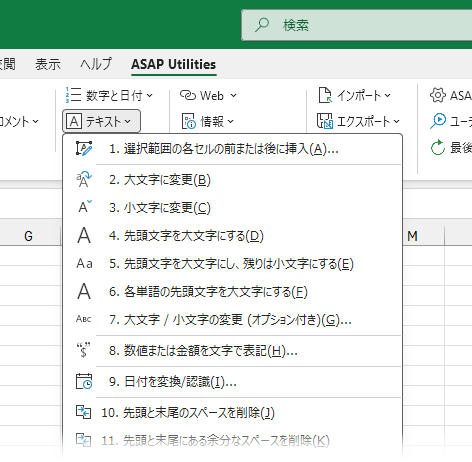The height and width of the screenshot is (462, 472).
Task: Click the trim spaces icon beside item 10
Action: pos(83,412)
